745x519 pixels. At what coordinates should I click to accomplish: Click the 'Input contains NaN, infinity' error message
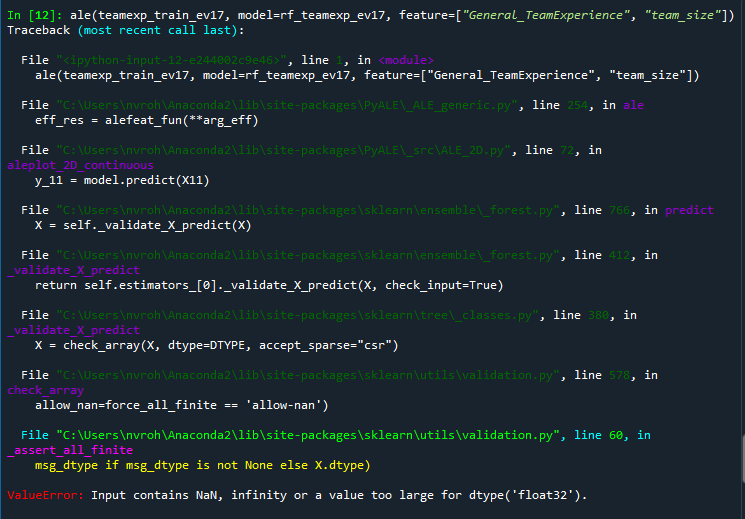pos(339,495)
